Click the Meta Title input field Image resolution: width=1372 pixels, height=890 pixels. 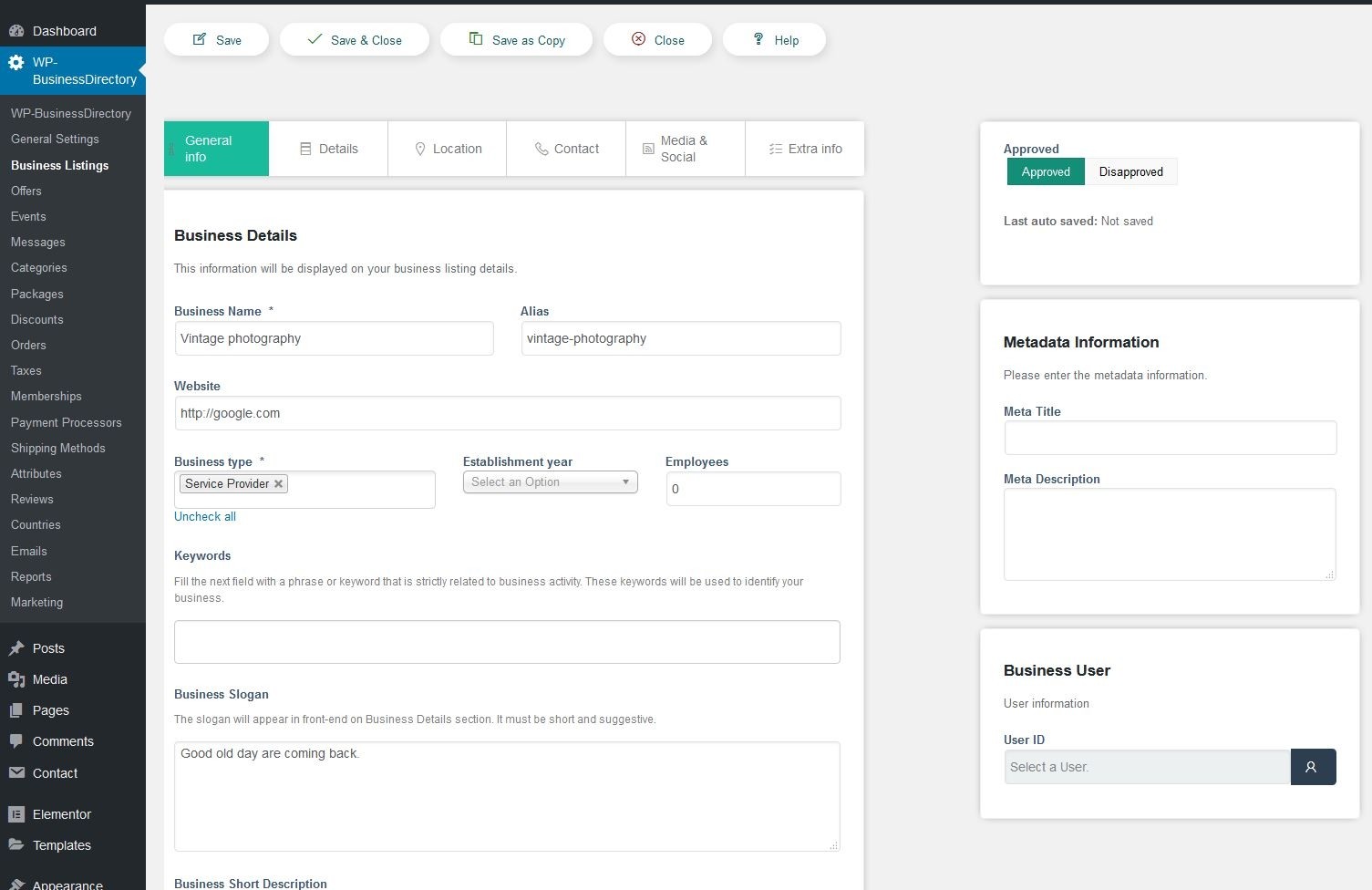pyautogui.click(x=1171, y=438)
